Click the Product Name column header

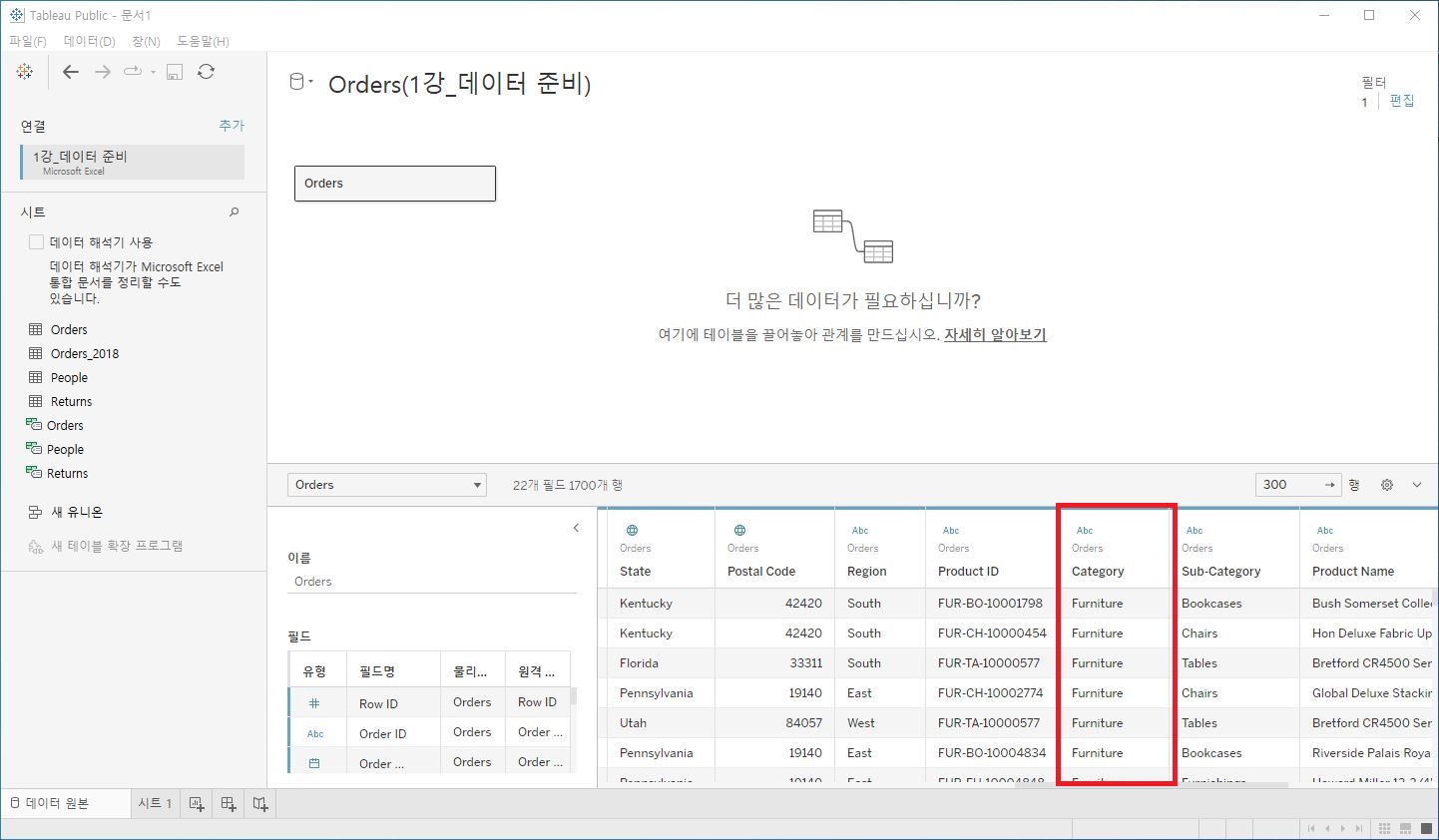click(x=1353, y=572)
